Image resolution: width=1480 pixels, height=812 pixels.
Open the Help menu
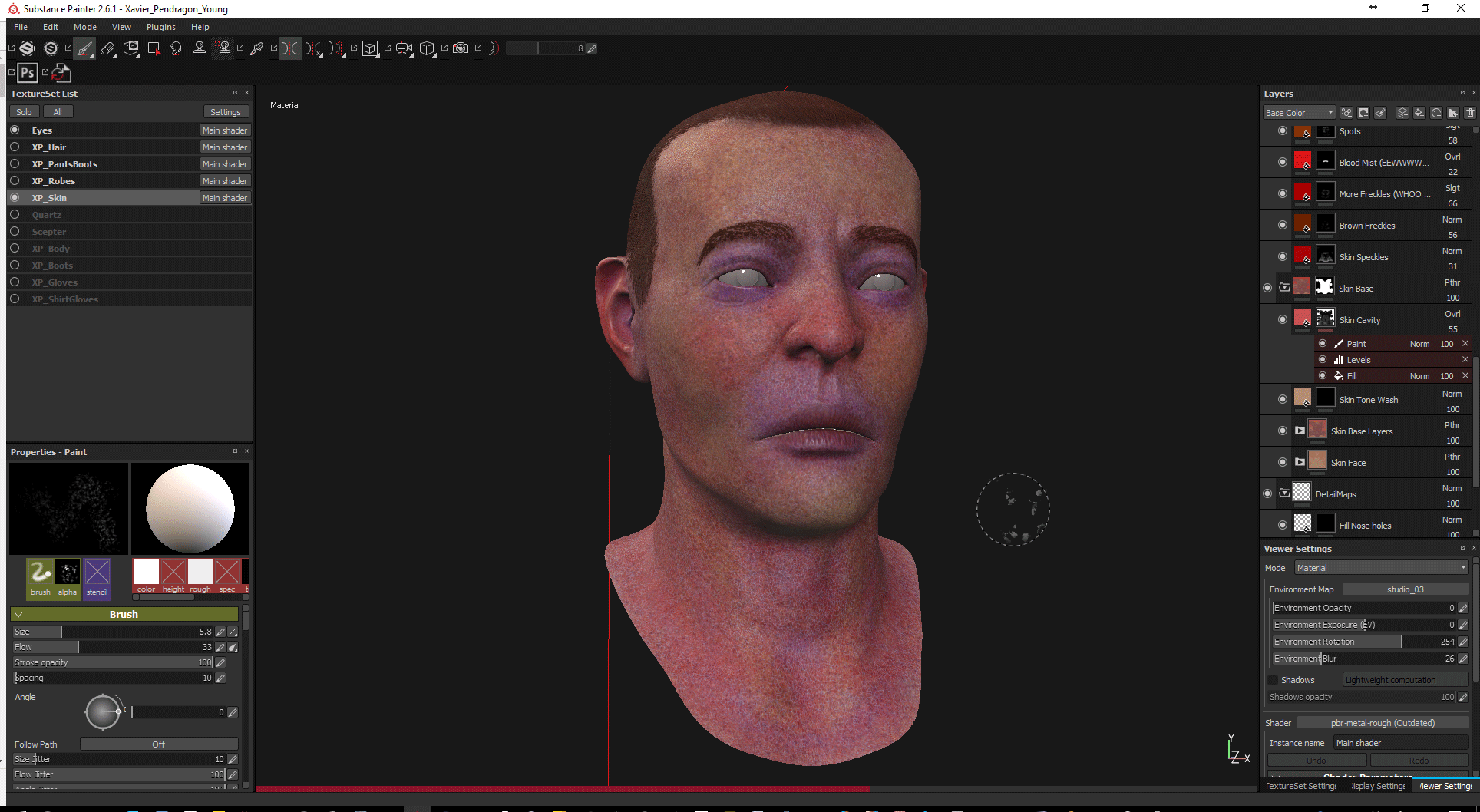[x=200, y=27]
